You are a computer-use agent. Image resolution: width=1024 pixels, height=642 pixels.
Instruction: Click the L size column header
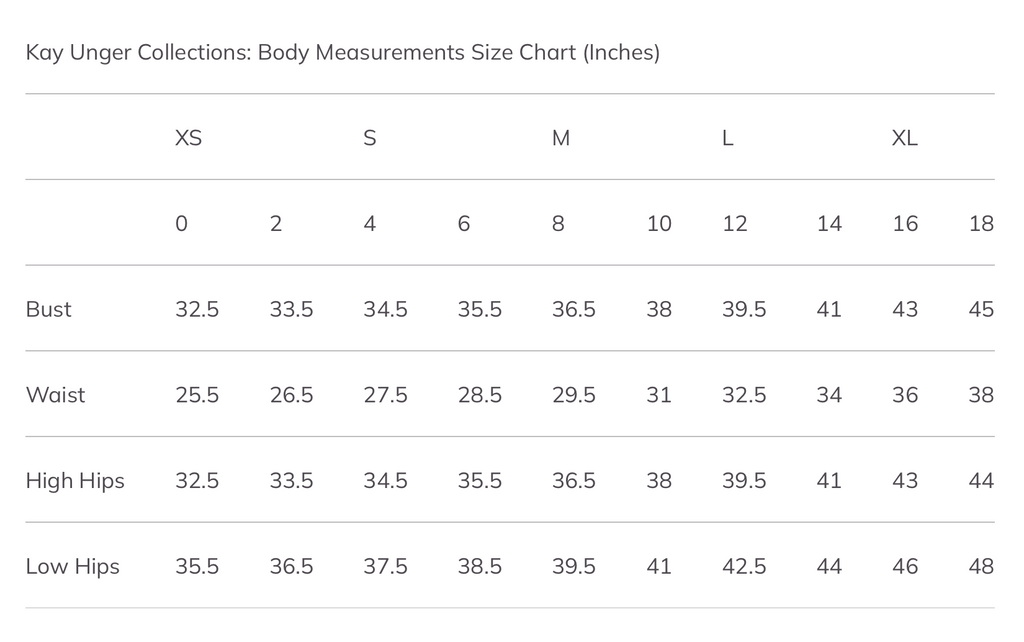point(727,138)
